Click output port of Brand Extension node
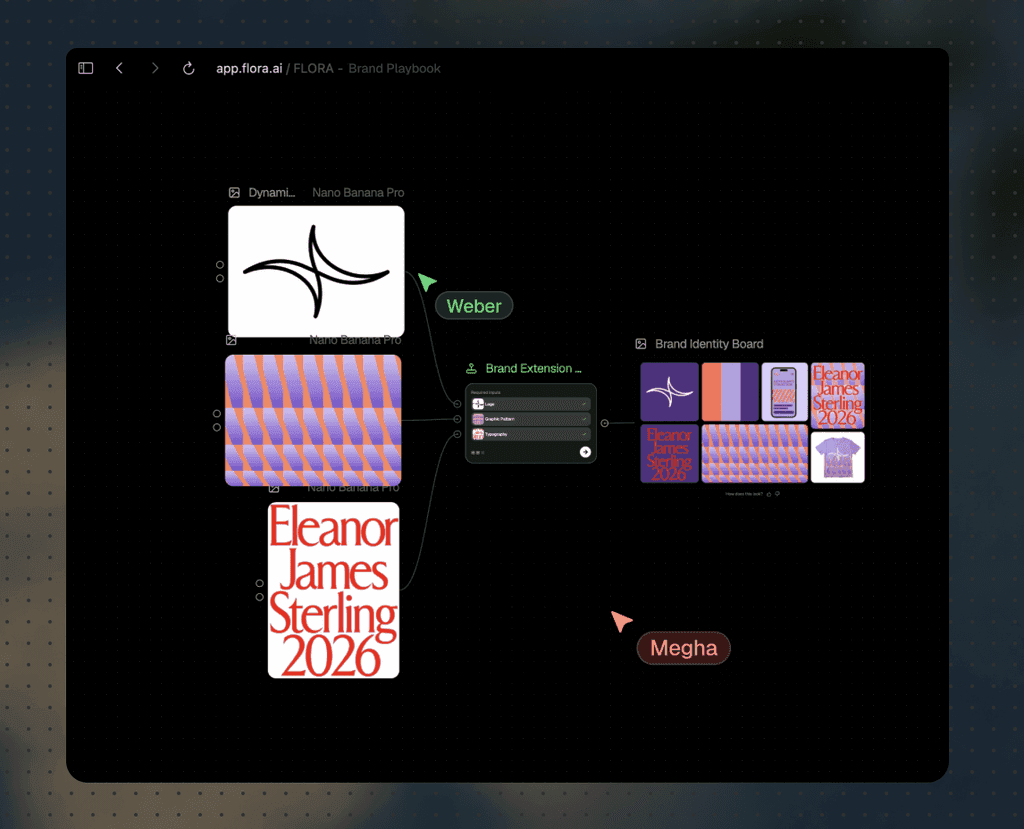The image size is (1024, 829). point(605,423)
